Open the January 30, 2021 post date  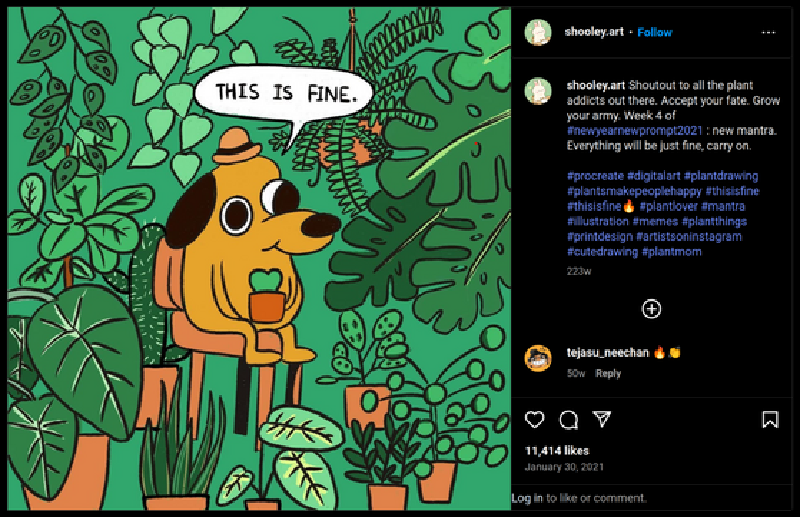[x=562, y=466]
